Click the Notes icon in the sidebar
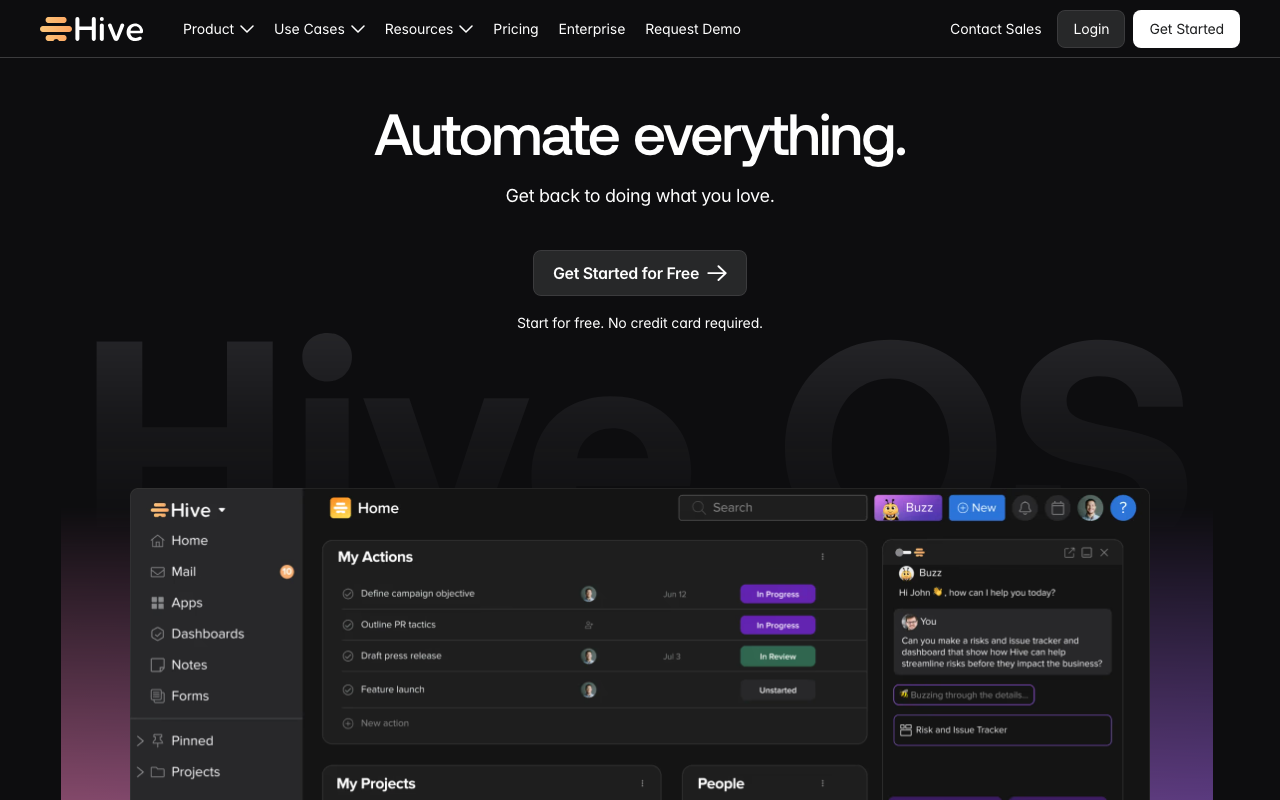This screenshot has height=800, width=1280. tap(157, 665)
